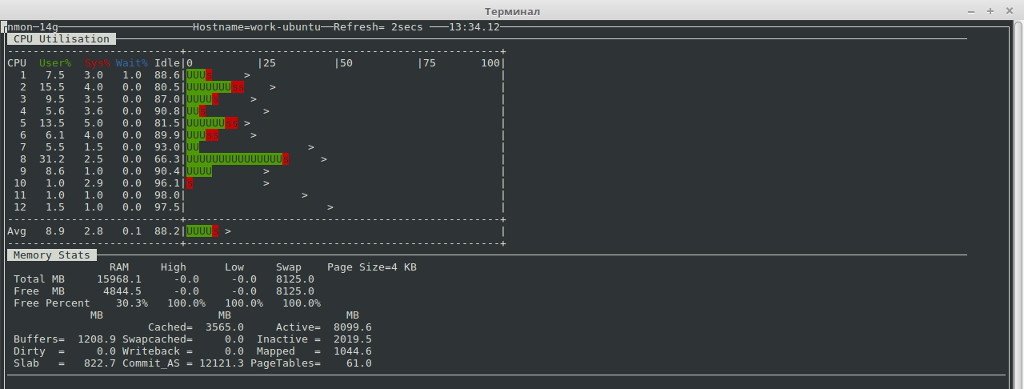Screen dimensions: 1024x389
Task: Minimize the terminal window with dash icon
Action: [x=971, y=11]
